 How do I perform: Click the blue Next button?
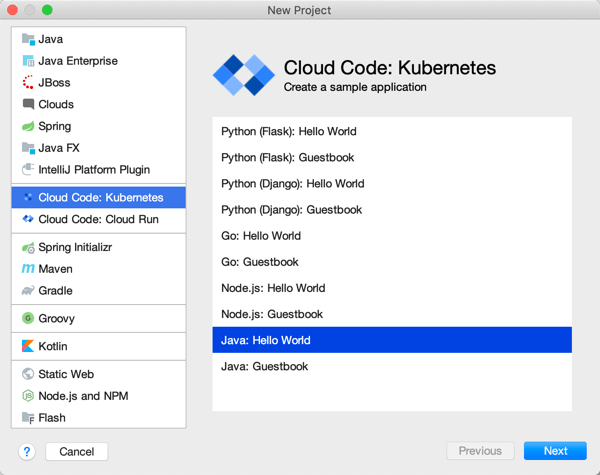555,451
